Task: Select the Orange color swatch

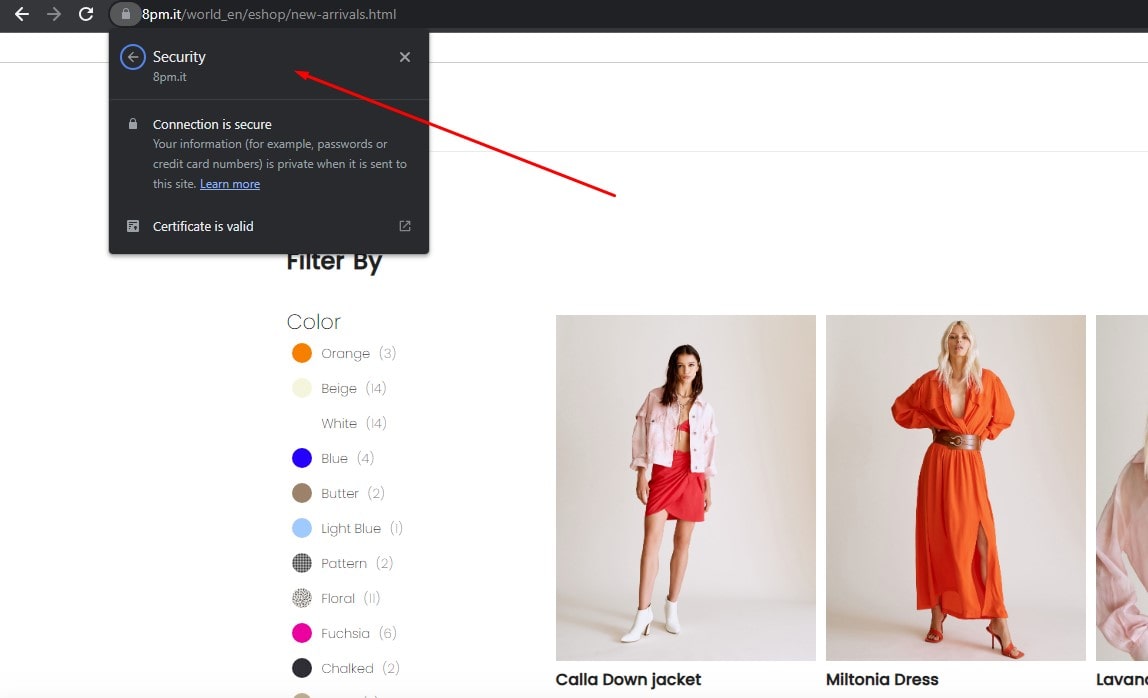Action: coord(302,353)
